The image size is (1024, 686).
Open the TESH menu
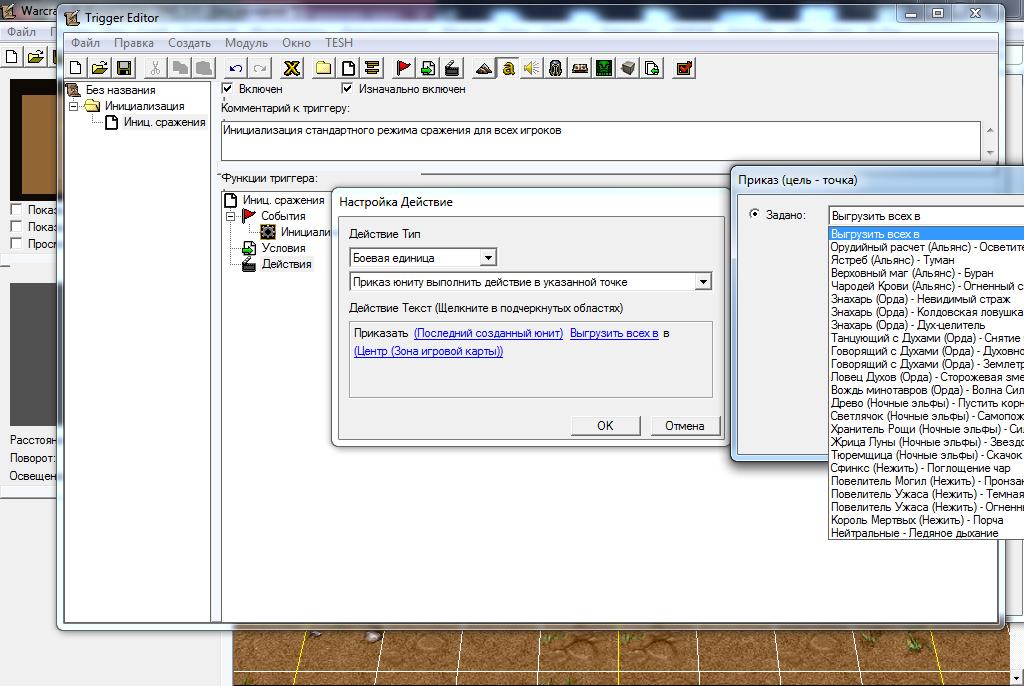(339, 42)
